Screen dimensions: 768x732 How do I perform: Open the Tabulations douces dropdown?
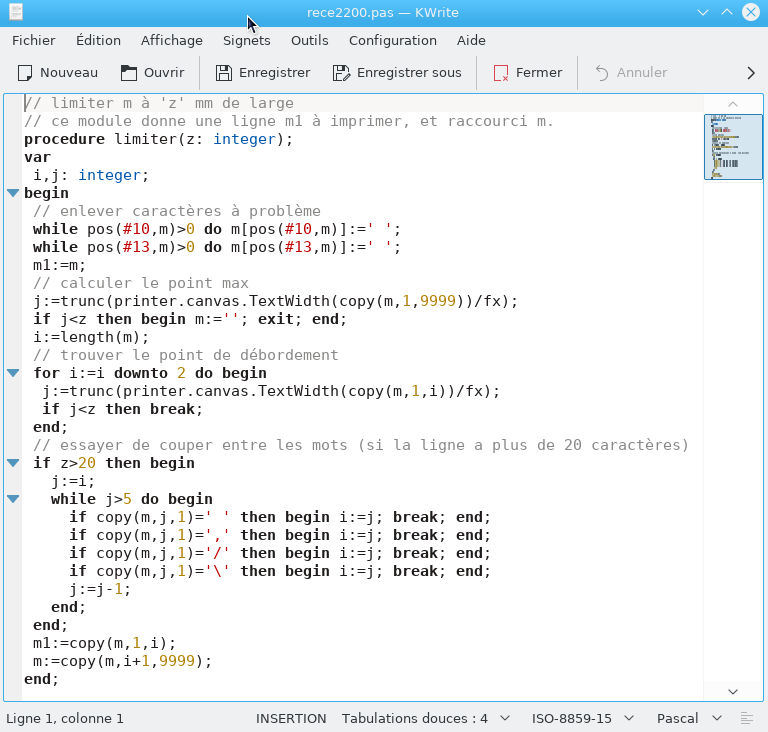(x=426, y=718)
